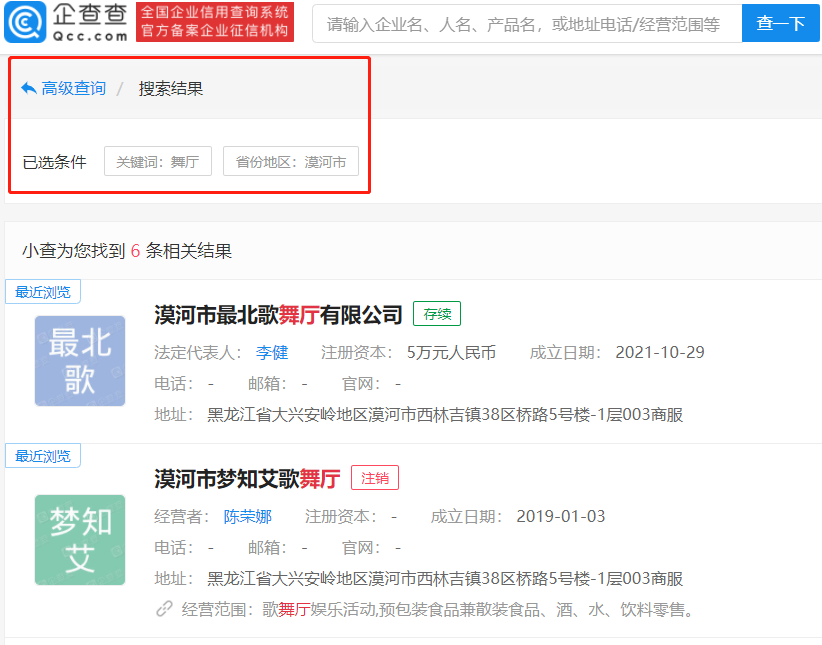822x645 pixels.
Task: Click the back arrow beside 高级查询
Action: click(x=28, y=89)
